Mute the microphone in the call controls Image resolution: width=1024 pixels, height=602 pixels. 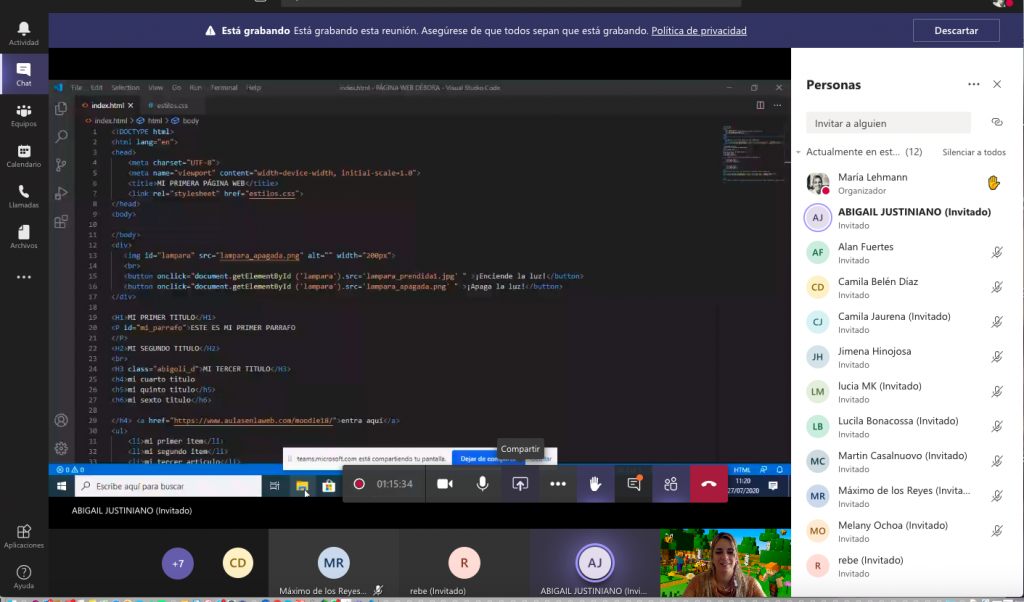(x=482, y=484)
